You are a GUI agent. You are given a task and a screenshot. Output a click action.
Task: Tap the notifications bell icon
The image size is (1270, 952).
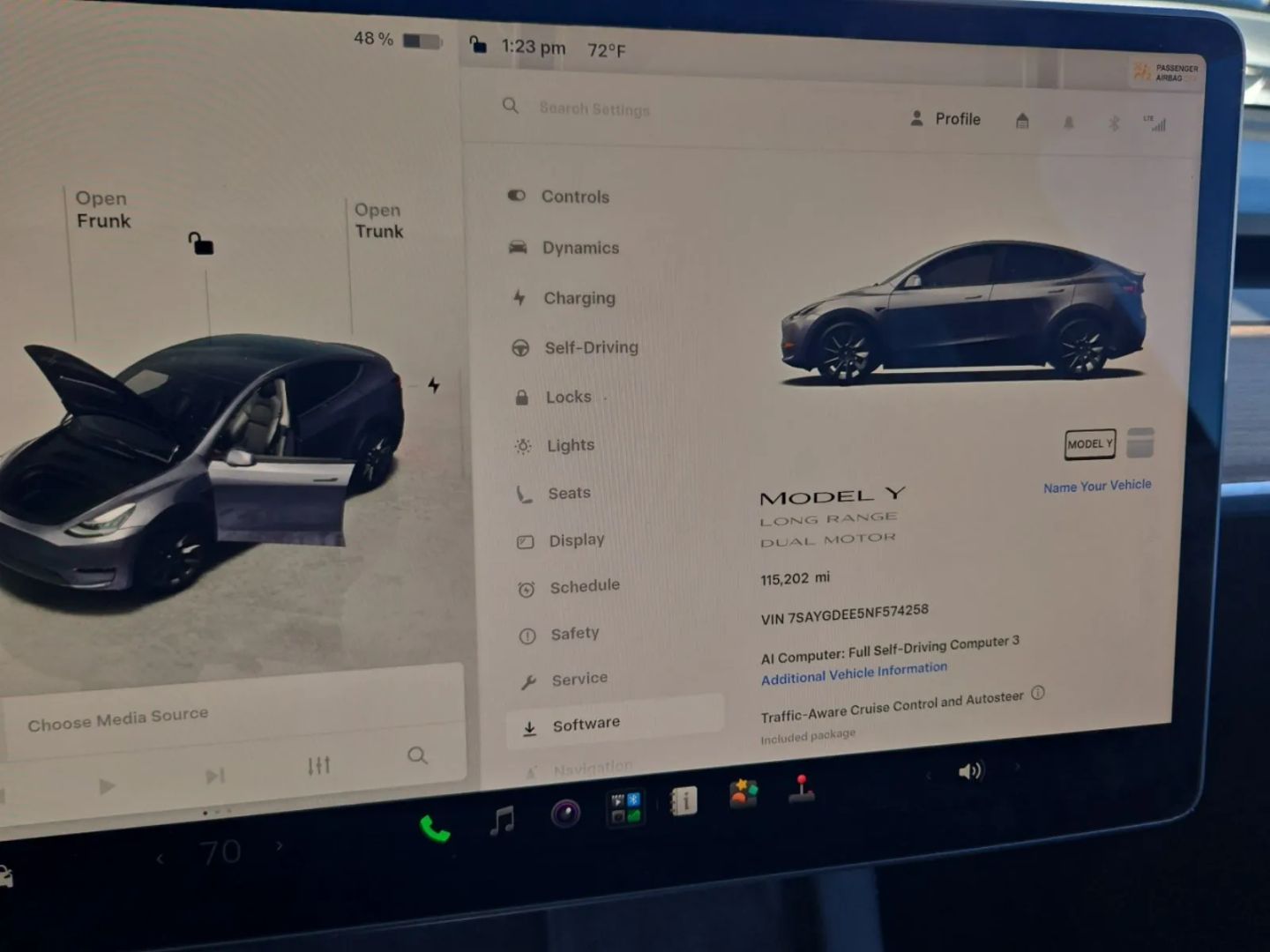tap(1068, 123)
